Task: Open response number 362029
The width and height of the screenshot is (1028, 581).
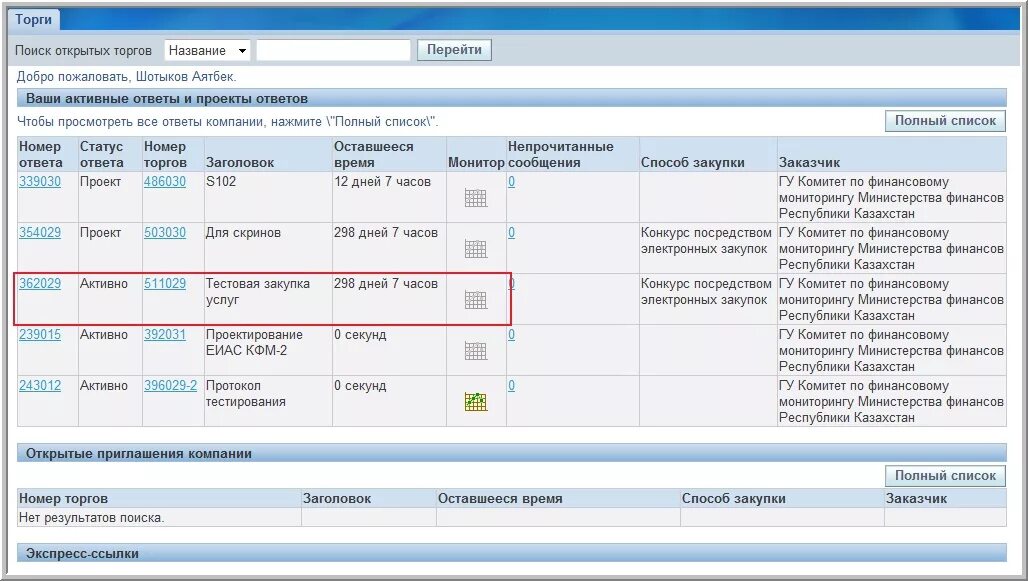Action: 40,284
